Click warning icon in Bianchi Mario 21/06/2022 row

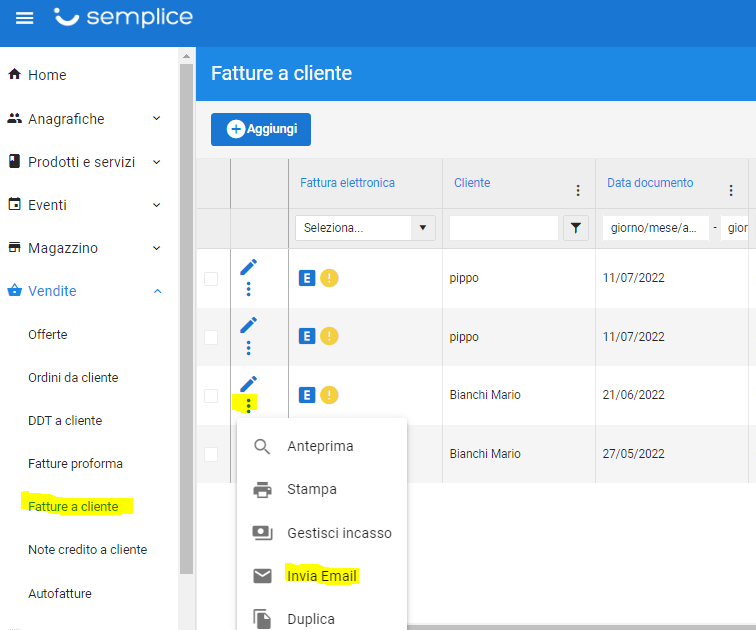[329, 395]
